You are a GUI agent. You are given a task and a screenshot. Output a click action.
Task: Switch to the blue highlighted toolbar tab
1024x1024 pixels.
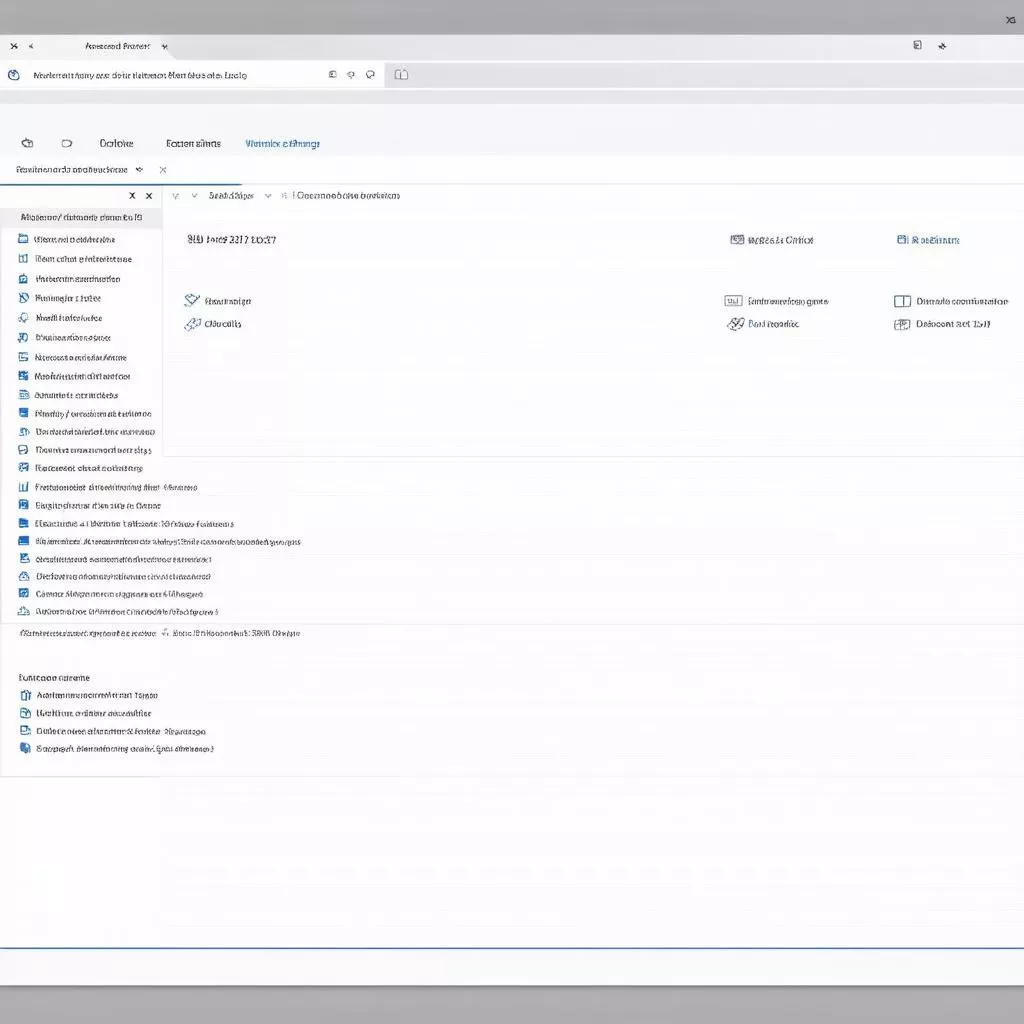(x=282, y=144)
